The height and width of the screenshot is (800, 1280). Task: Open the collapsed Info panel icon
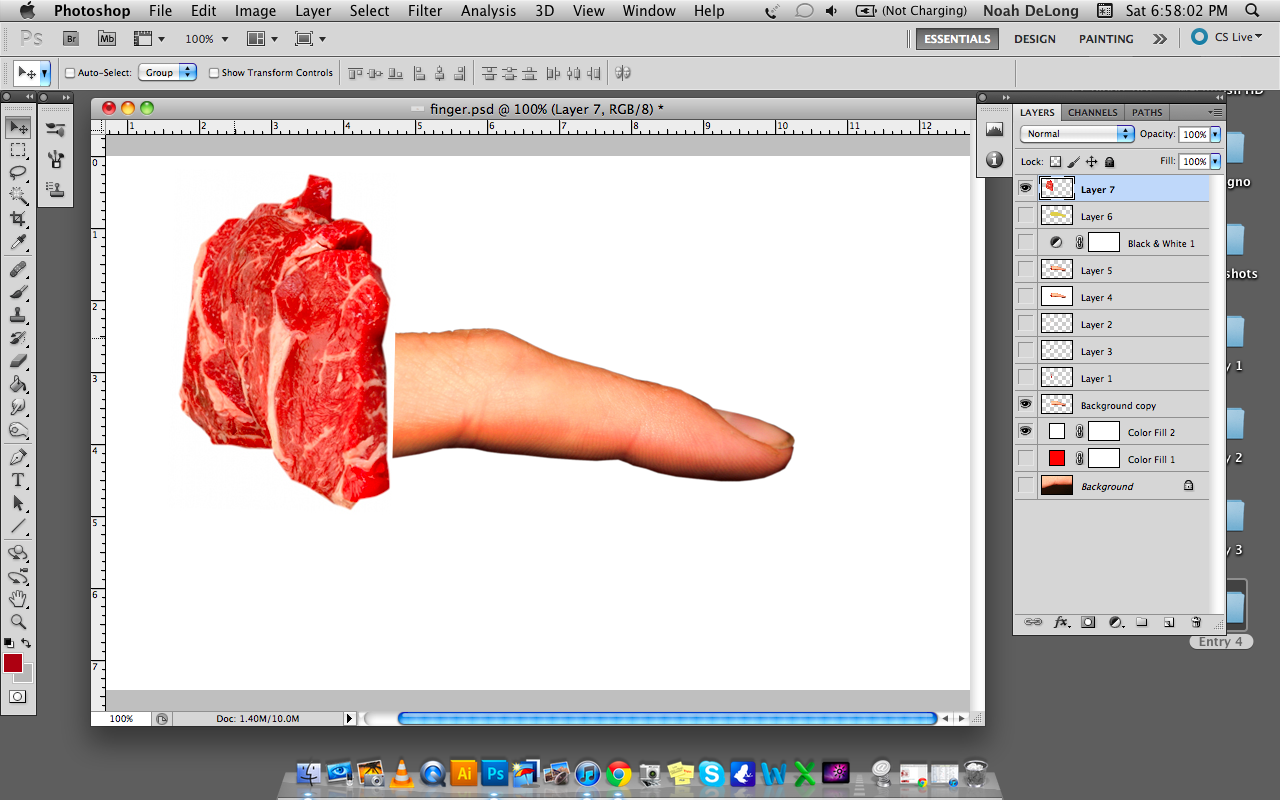[x=994, y=160]
